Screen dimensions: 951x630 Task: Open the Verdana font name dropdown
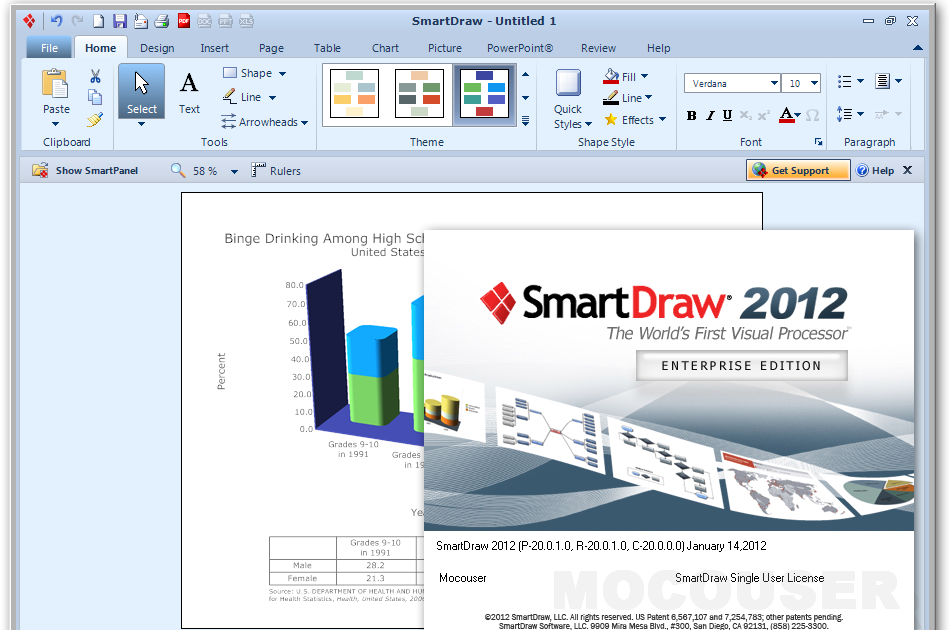click(x=775, y=83)
